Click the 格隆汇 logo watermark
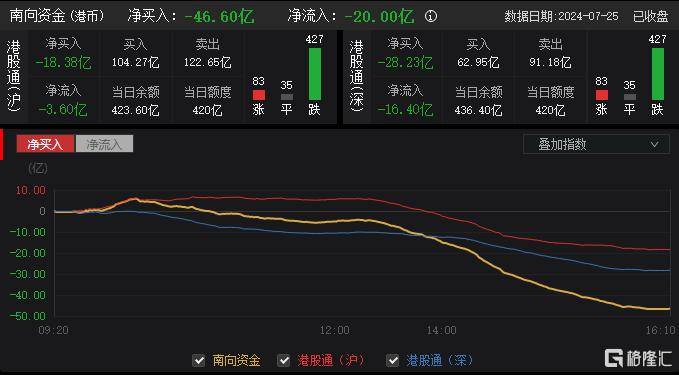 (x=638, y=358)
